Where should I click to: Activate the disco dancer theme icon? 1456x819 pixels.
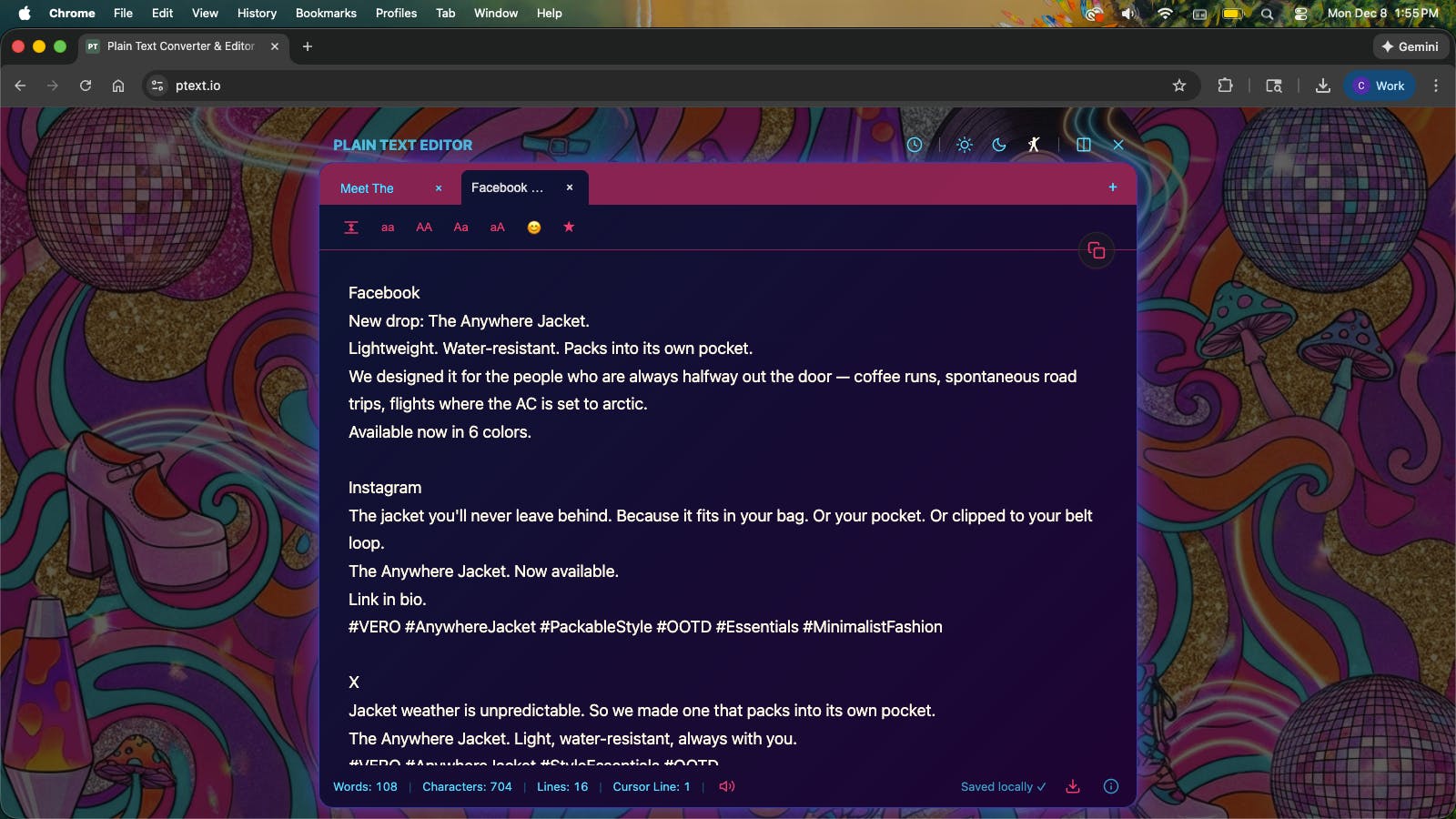[1034, 145]
